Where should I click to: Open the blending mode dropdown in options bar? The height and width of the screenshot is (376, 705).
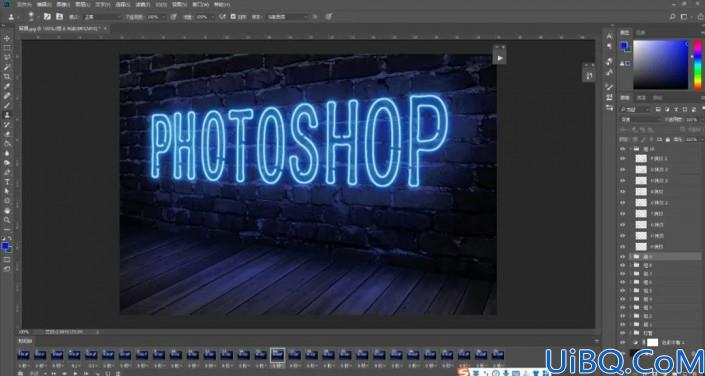coord(103,17)
